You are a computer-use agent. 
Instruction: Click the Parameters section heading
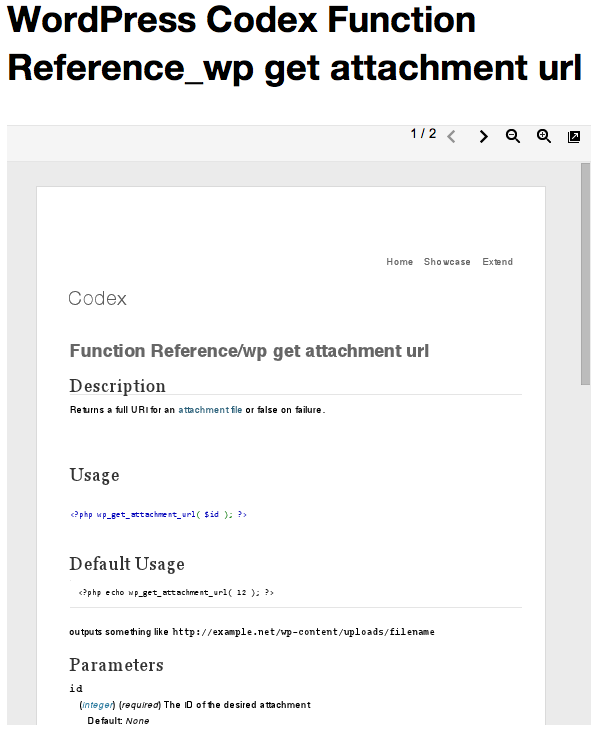(x=116, y=665)
